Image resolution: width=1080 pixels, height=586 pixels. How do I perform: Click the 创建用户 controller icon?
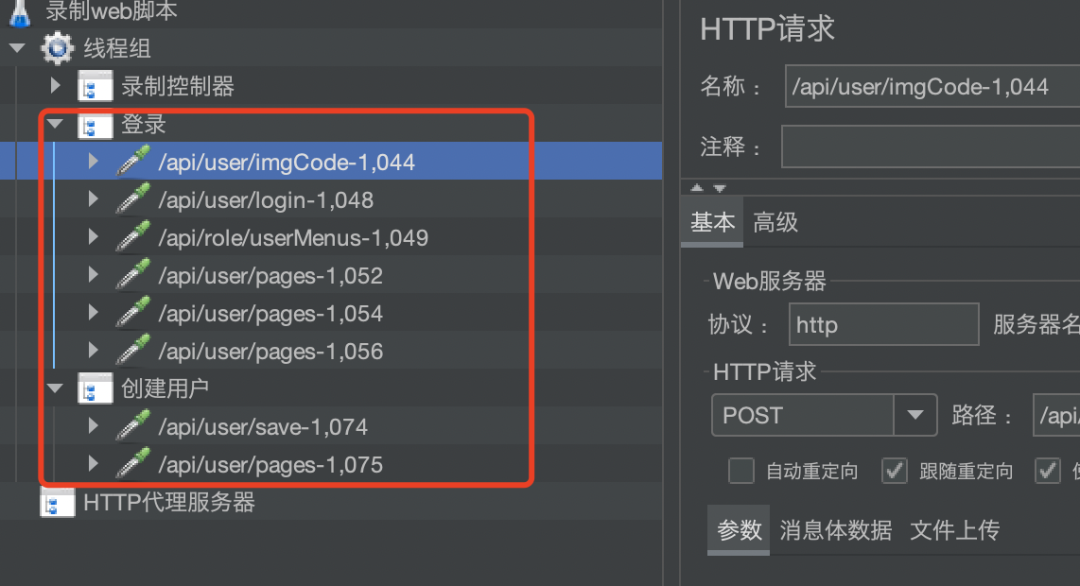point(95,388)
